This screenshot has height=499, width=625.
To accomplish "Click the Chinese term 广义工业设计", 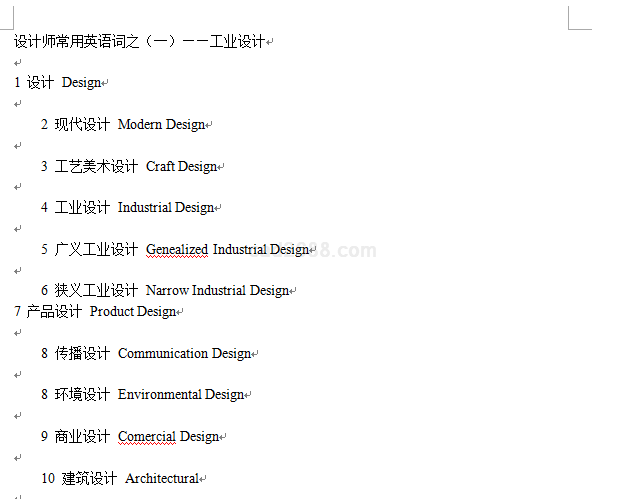I will (x=96, y=249).
